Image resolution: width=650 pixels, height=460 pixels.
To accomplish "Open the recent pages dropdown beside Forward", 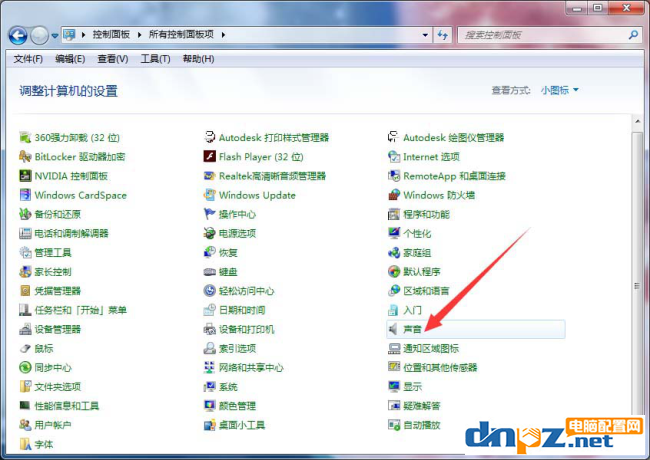I will click(55, 36).
